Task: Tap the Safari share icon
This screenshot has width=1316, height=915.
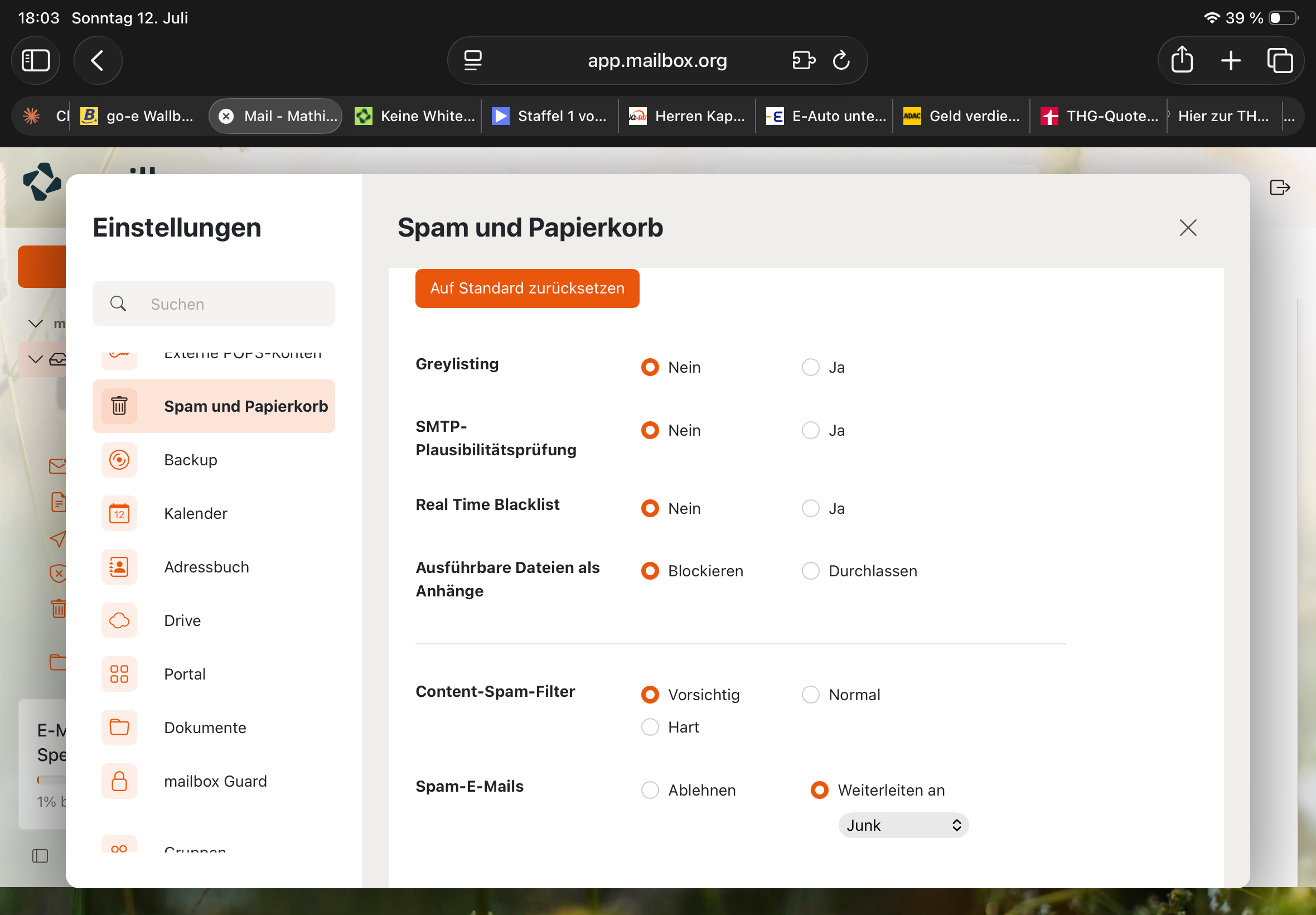Action: pyautogui.click(x=1182, y=60)
